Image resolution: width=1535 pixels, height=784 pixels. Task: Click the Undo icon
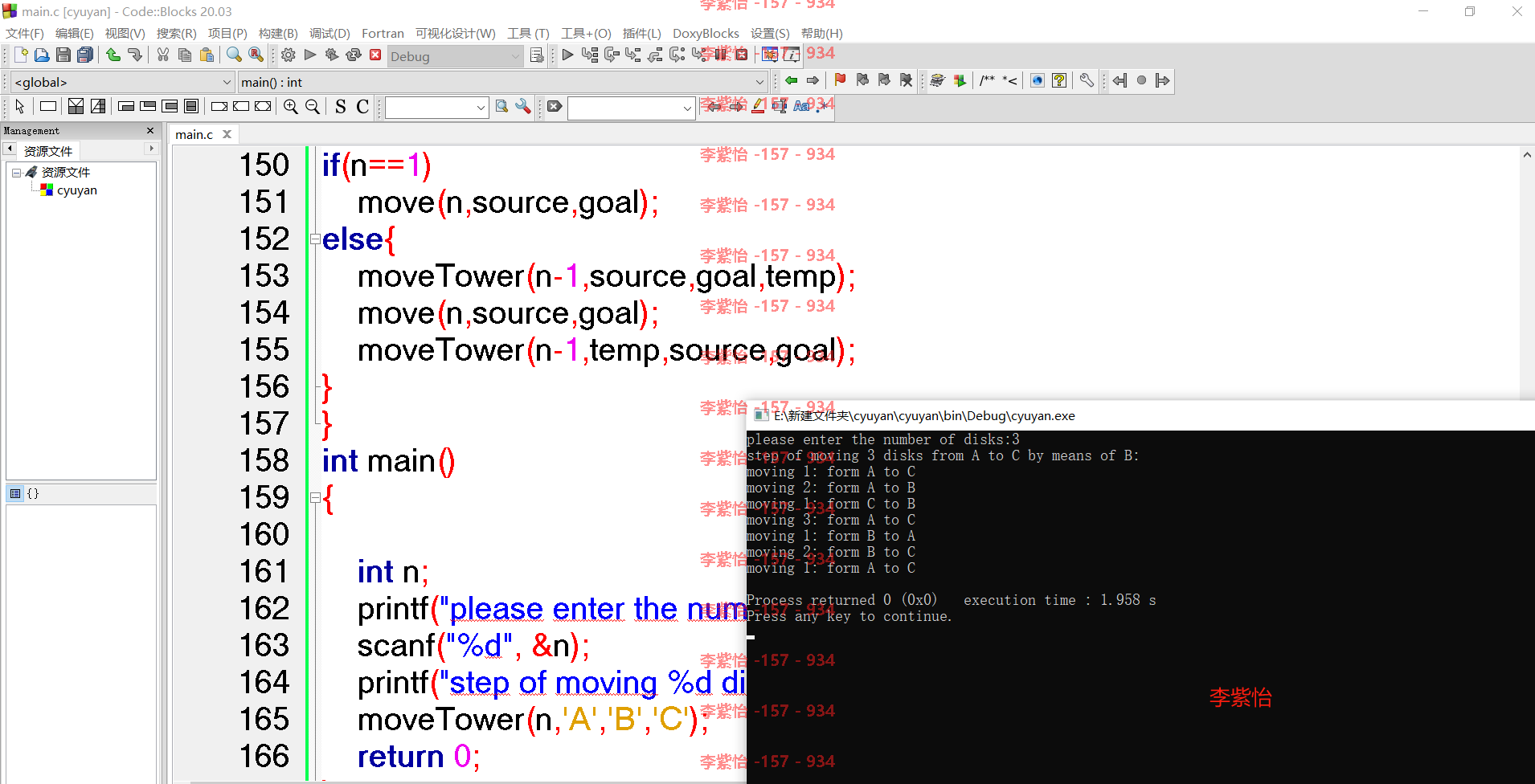click(x=113, y=55)
